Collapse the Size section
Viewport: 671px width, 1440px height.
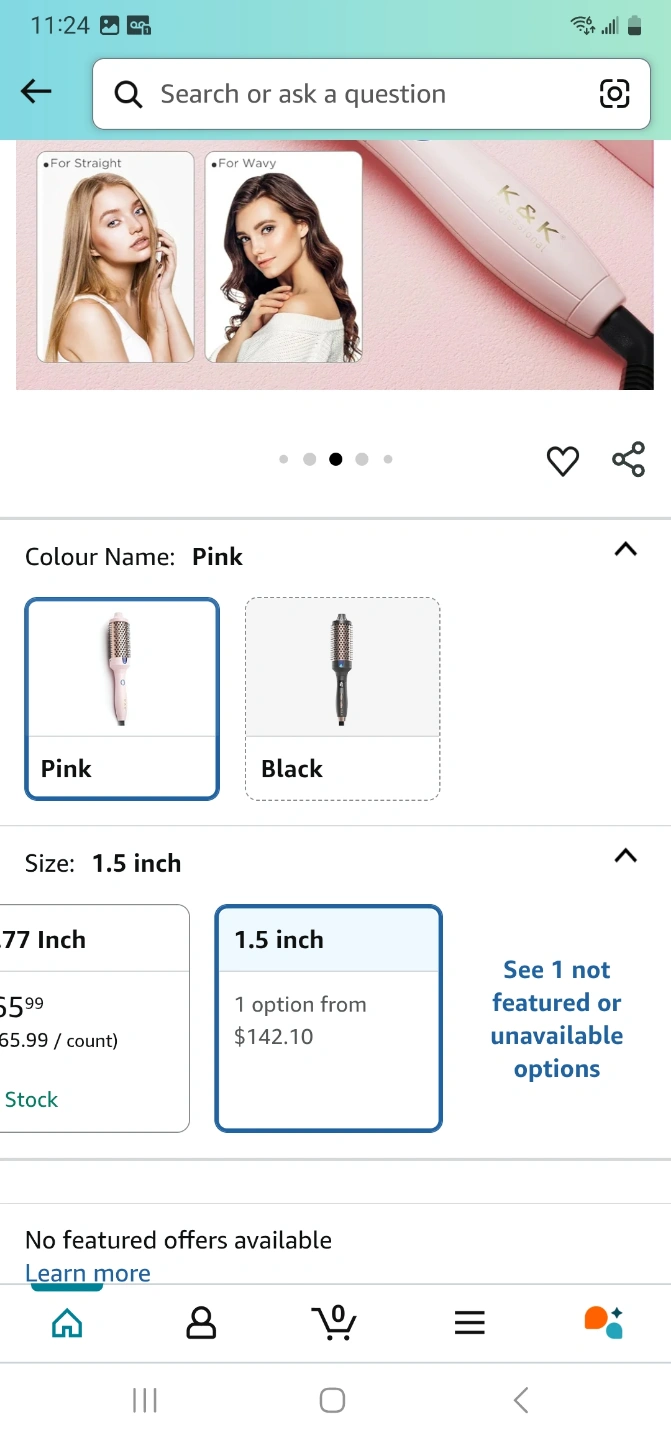click(625, 855)
